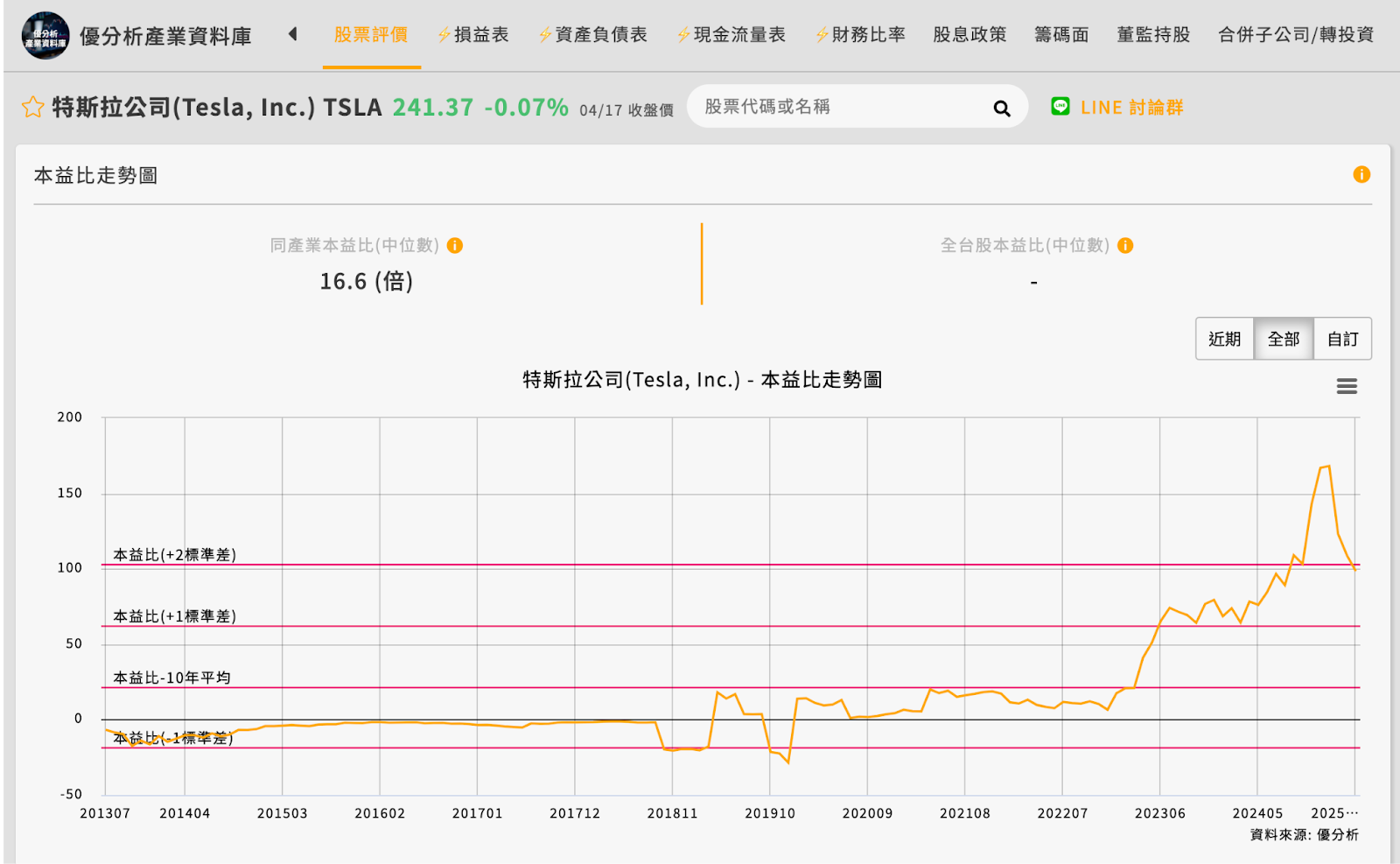Switch the chart range to 近期
The height and width of the screenshot is (864, 1400).
pyautogui.click(x=1225, y=339)
